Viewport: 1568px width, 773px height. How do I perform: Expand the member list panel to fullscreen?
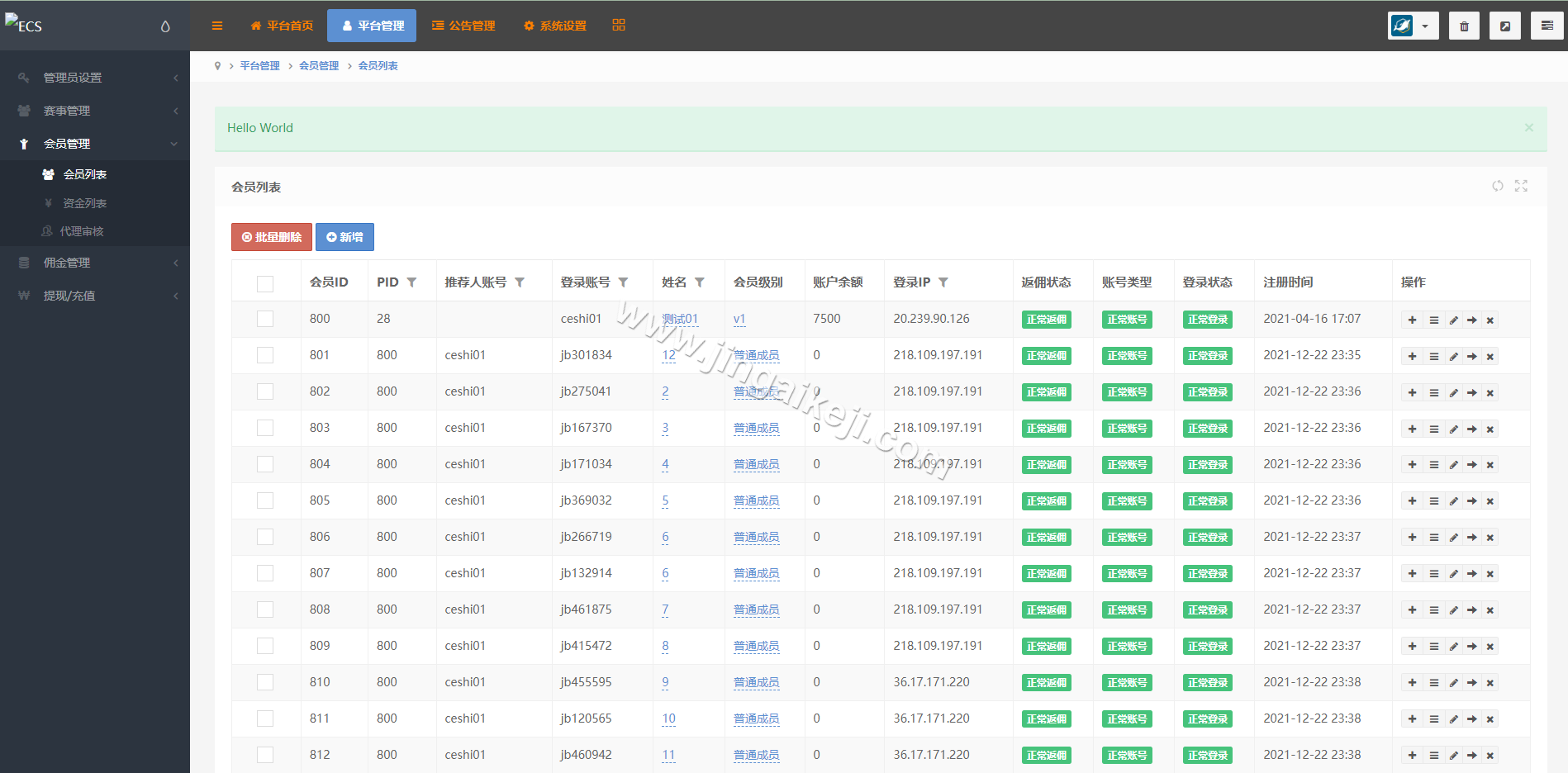[x=1522, y=187]
